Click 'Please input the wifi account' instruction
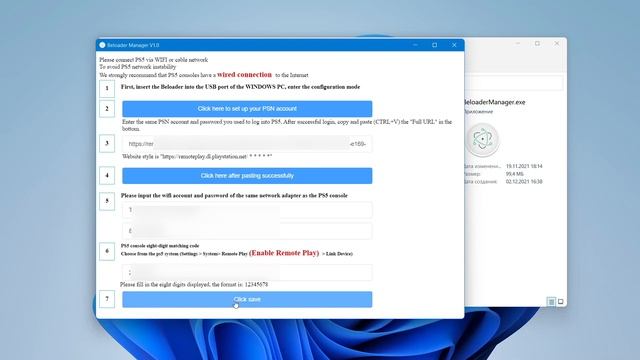Image resolution: width=640 pixels, height=360 pixels. point(234,196)
